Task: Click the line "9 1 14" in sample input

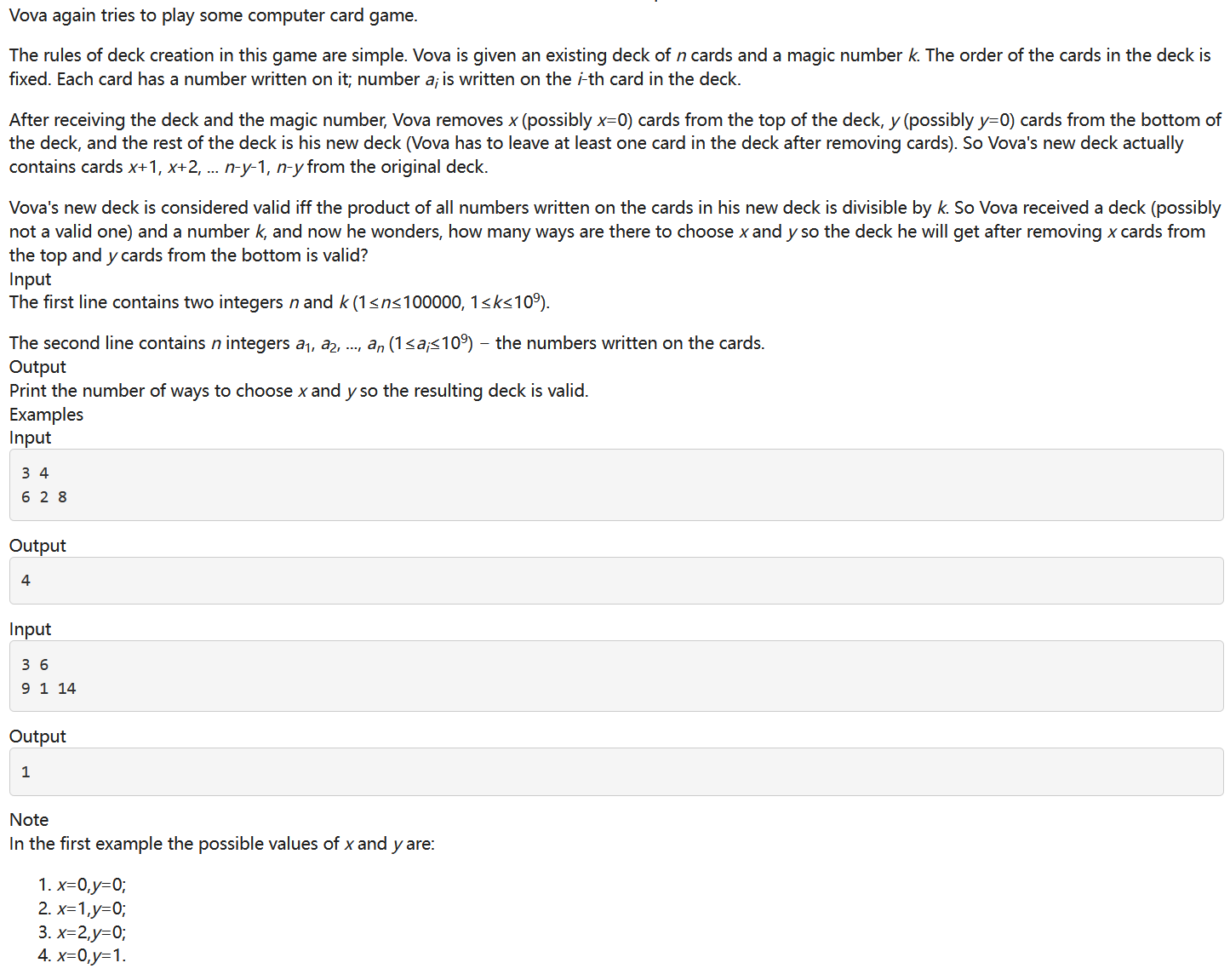Action: (49, 689)
